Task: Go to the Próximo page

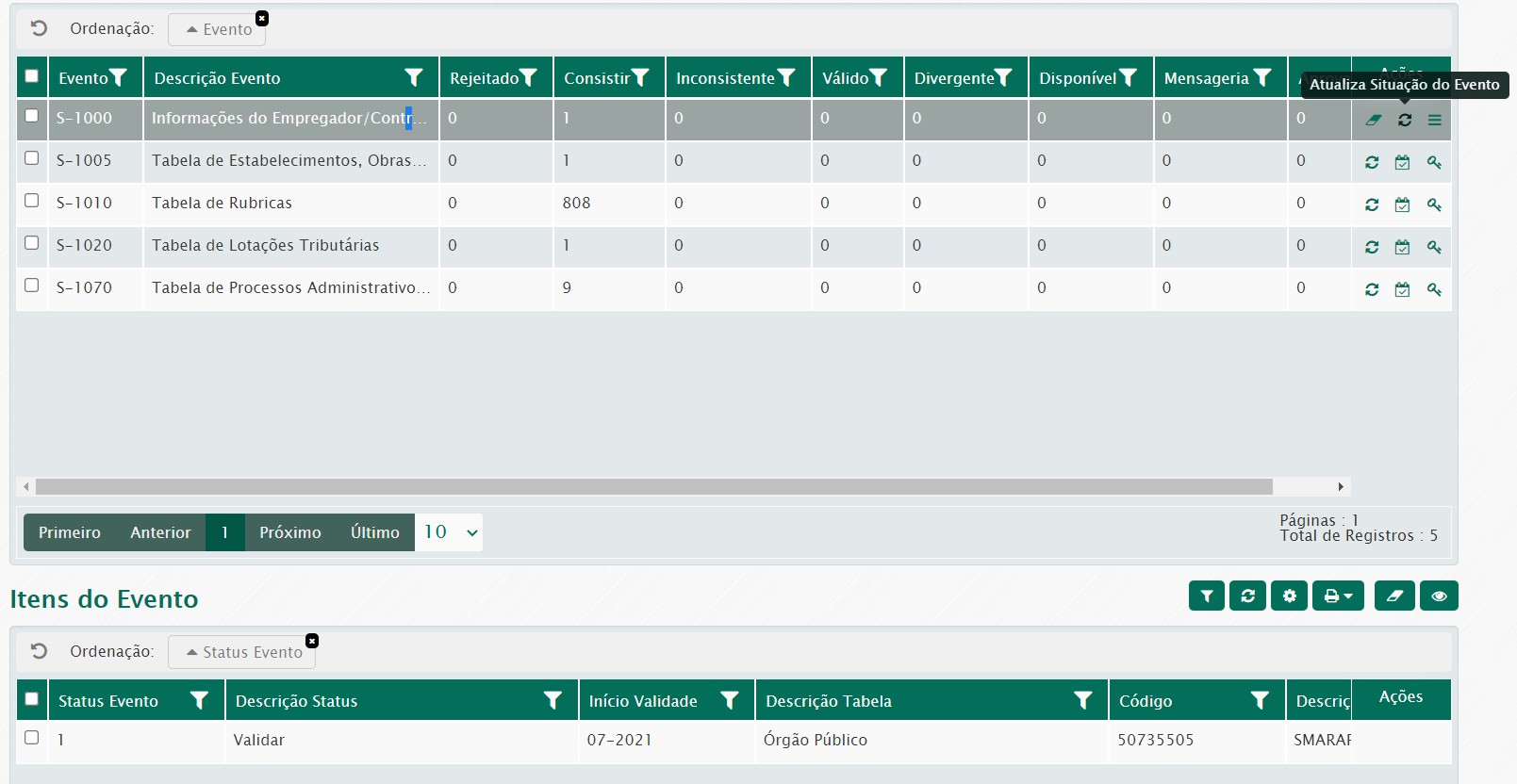Action: 290,532
